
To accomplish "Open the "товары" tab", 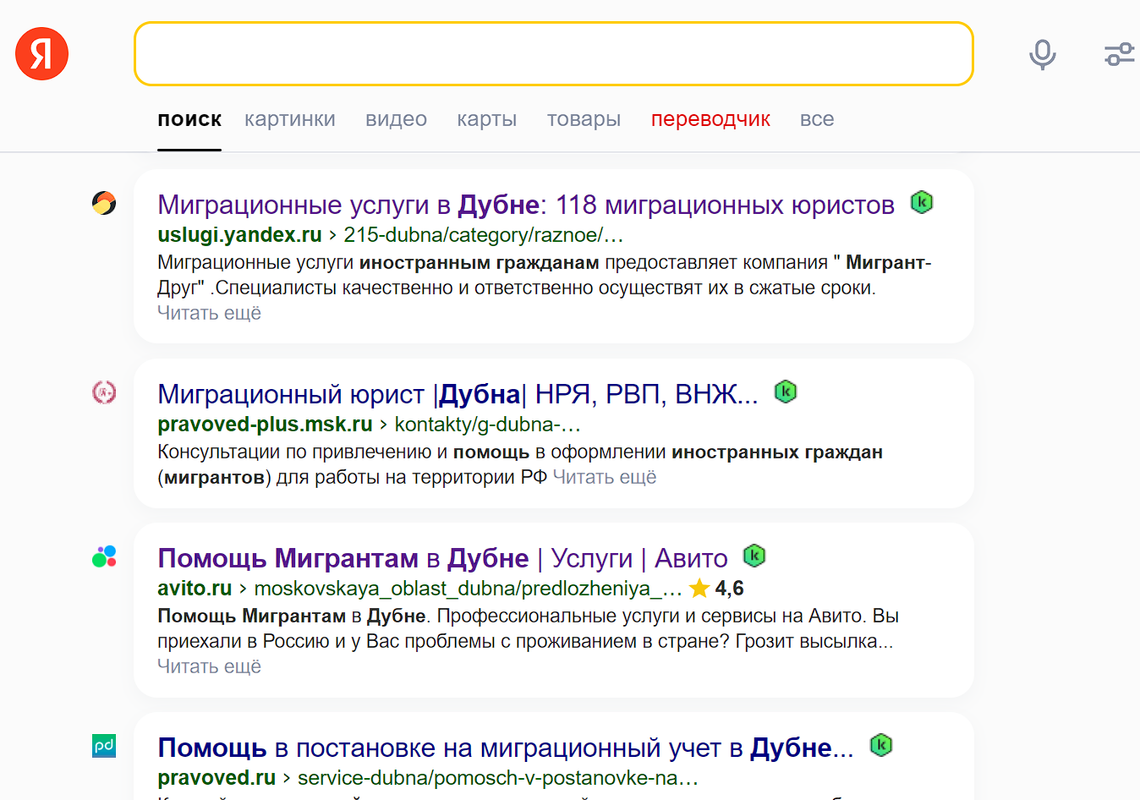I will pos(584,119).
